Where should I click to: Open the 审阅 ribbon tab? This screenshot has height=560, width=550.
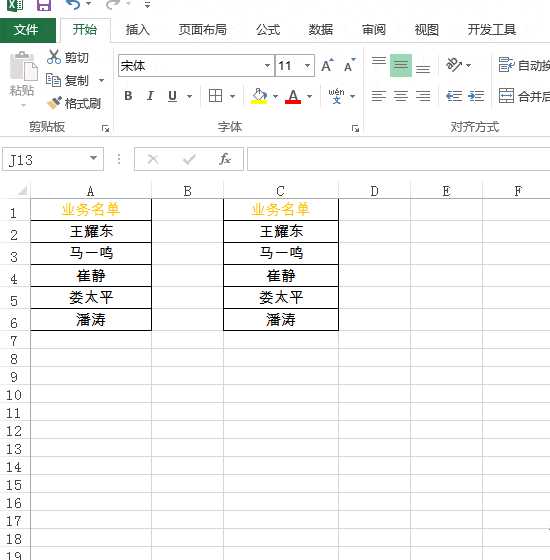tap(374, 30)
